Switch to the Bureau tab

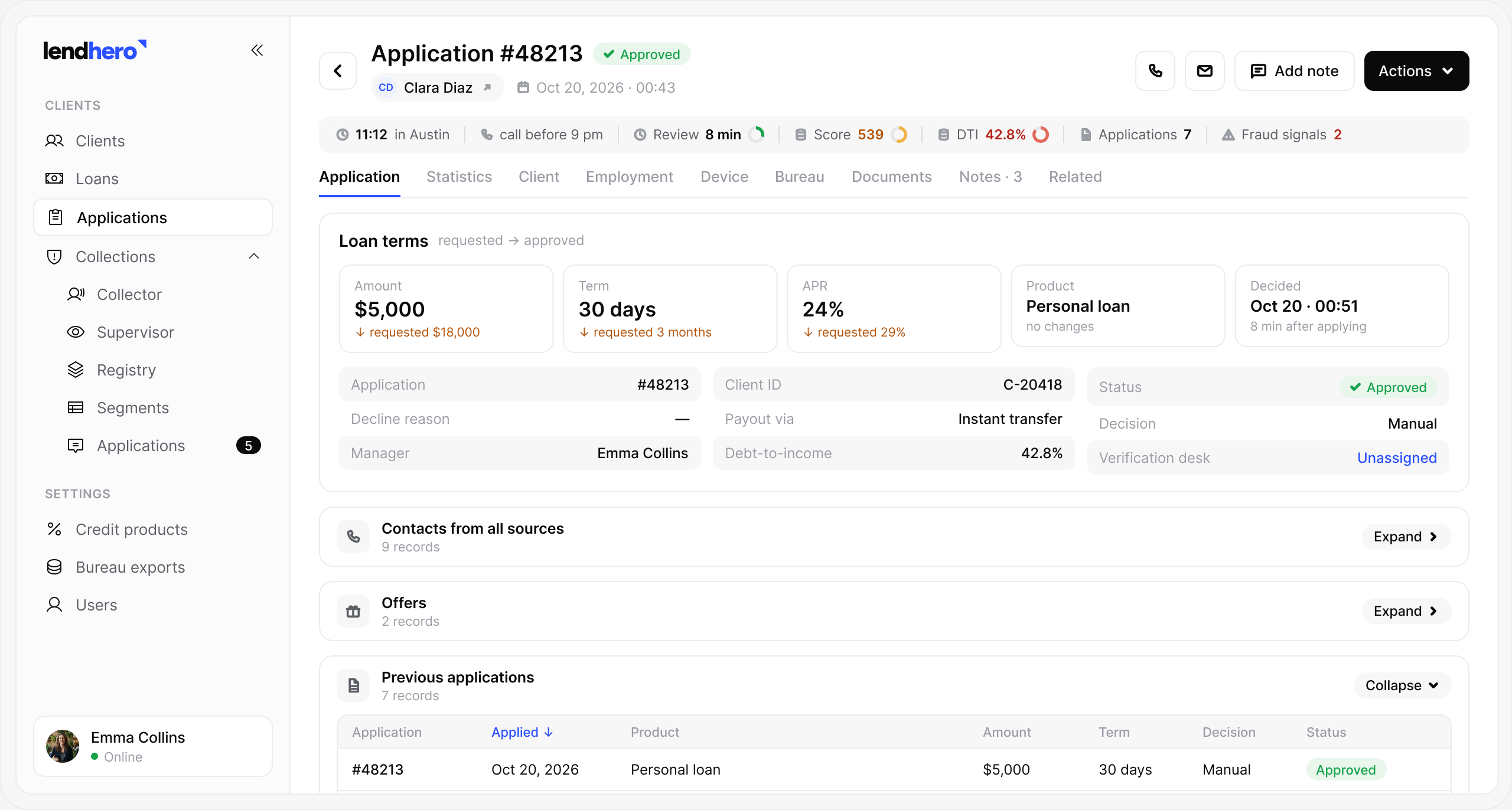tap(799, 177)
